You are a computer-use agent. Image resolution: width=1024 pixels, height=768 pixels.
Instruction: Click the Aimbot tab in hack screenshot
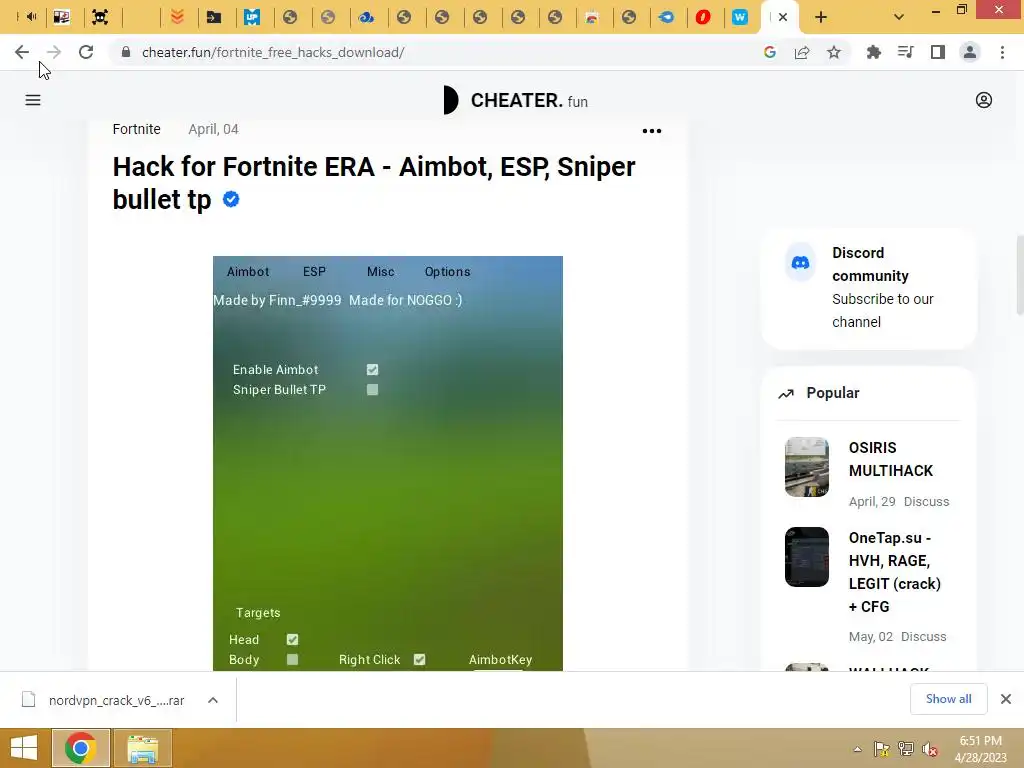(248, 272)
